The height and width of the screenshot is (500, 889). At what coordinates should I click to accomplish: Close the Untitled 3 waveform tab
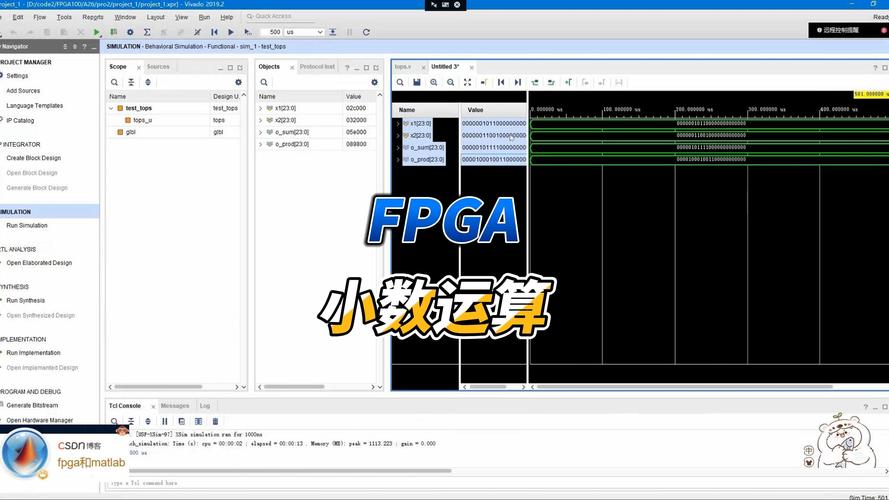[472, 67]
